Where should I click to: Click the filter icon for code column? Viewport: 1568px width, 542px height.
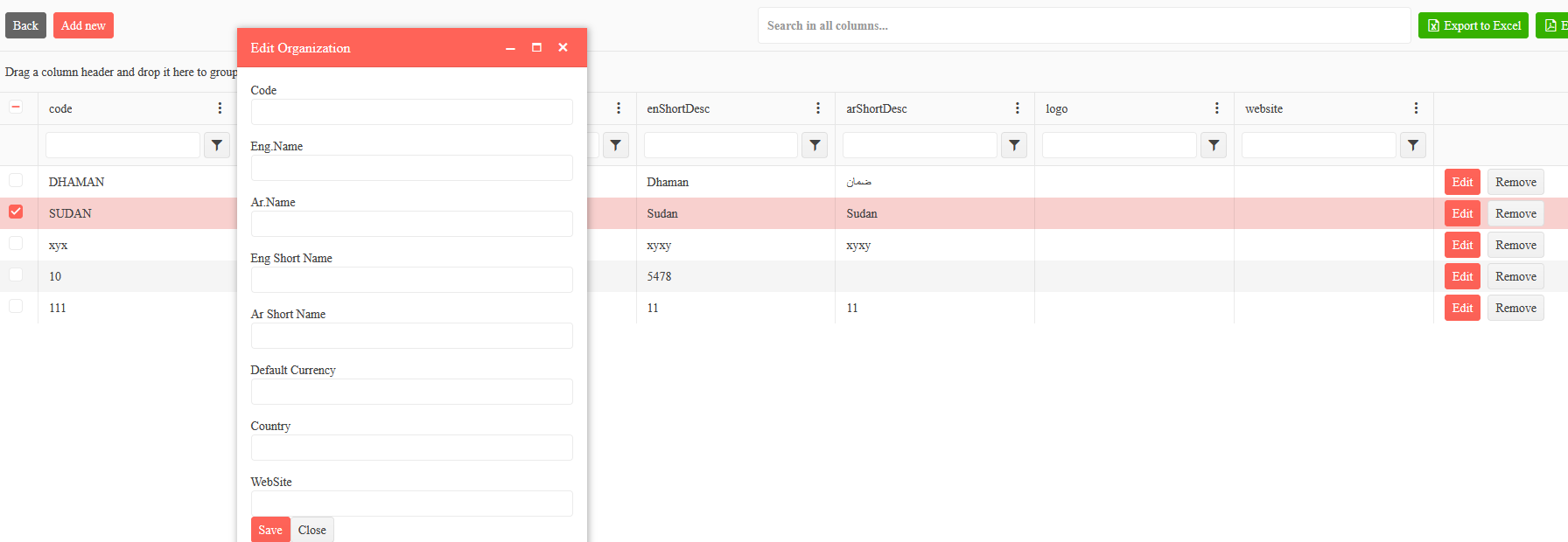coord(217,145)
